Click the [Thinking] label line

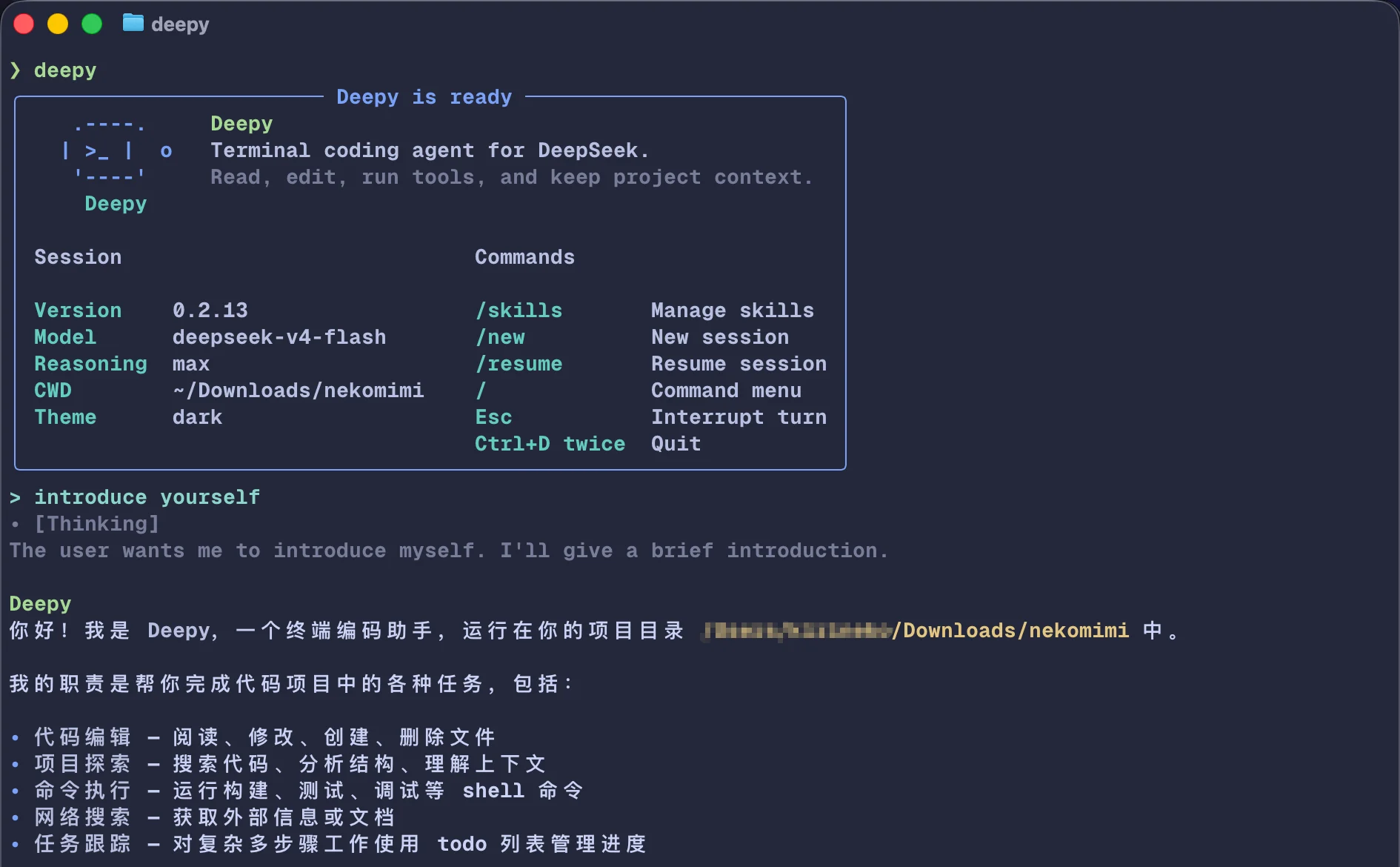(x=97, y=524)
